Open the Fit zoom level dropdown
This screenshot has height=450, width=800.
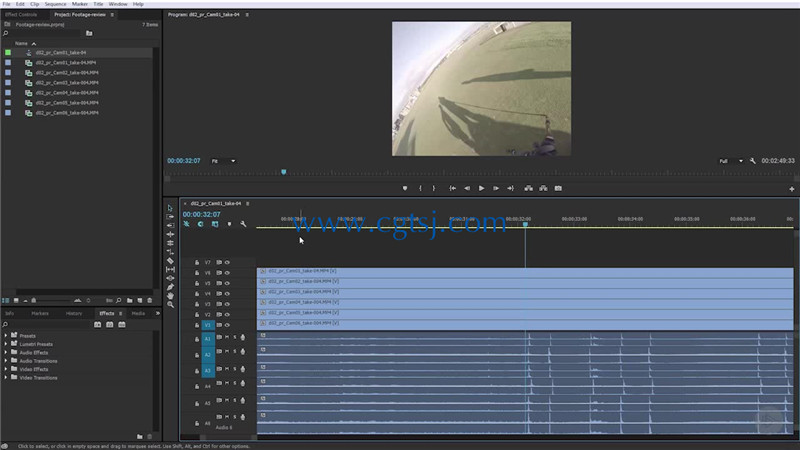tap(223, 161)
